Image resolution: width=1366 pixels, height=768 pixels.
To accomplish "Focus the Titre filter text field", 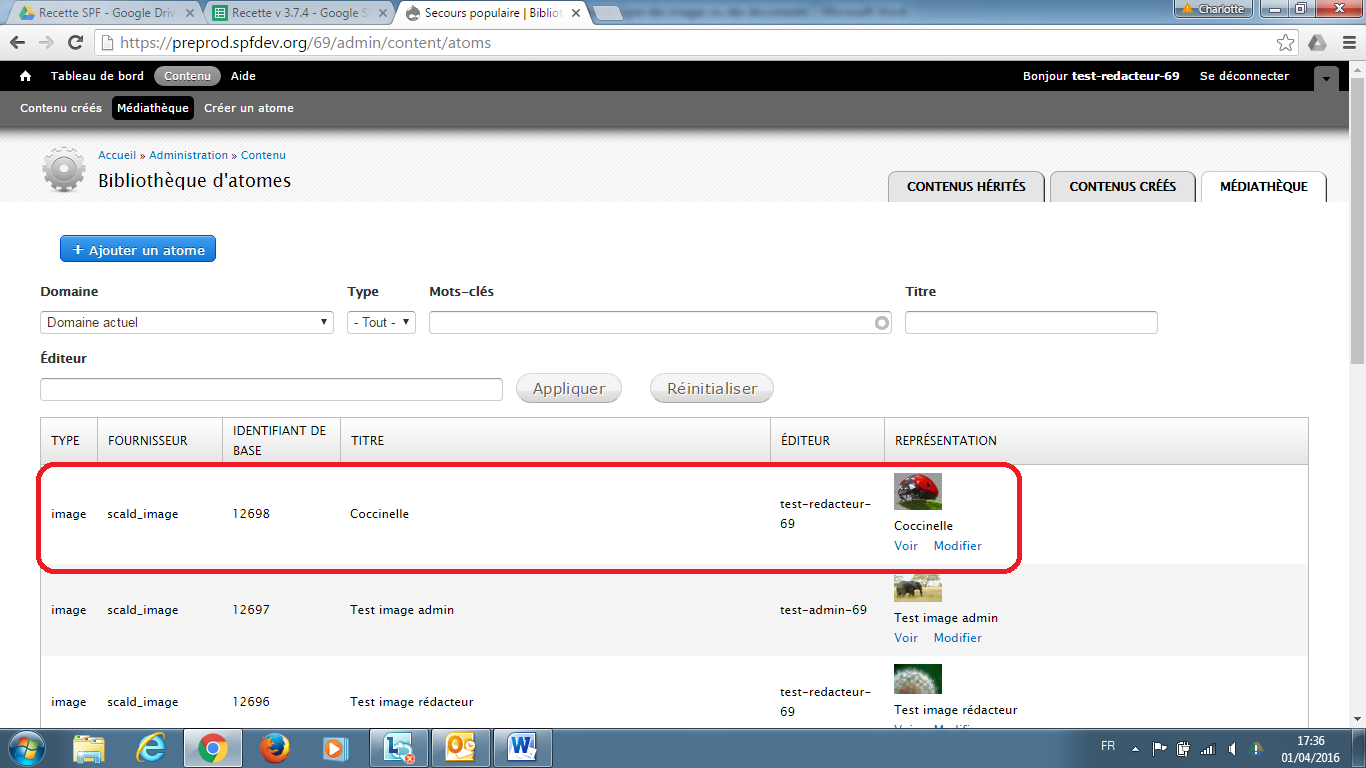I will [x=1031, y=322].
